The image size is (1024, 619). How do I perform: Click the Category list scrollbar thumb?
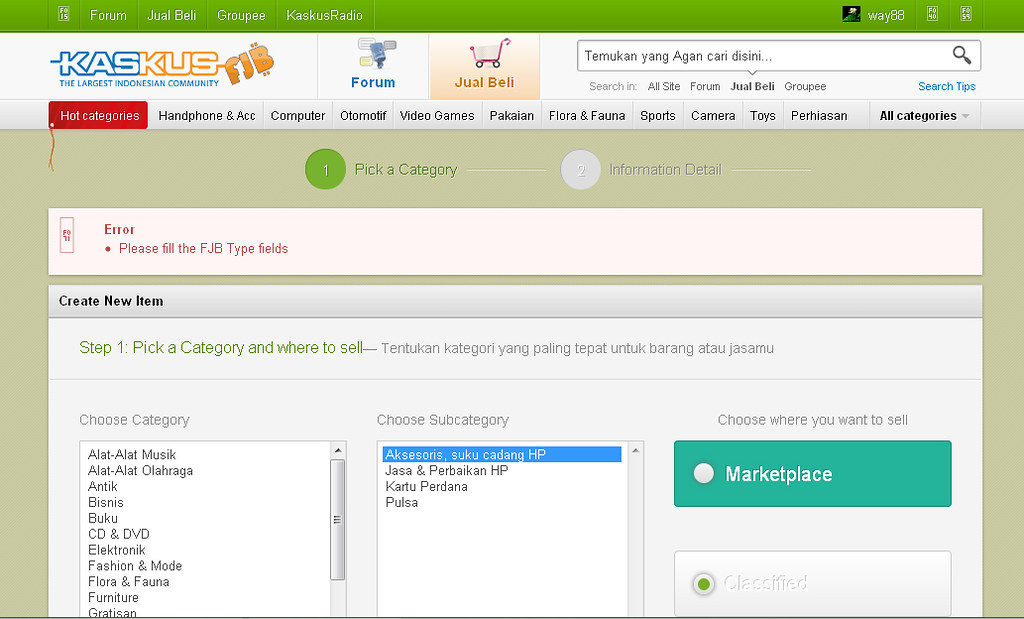coord(337,520)
